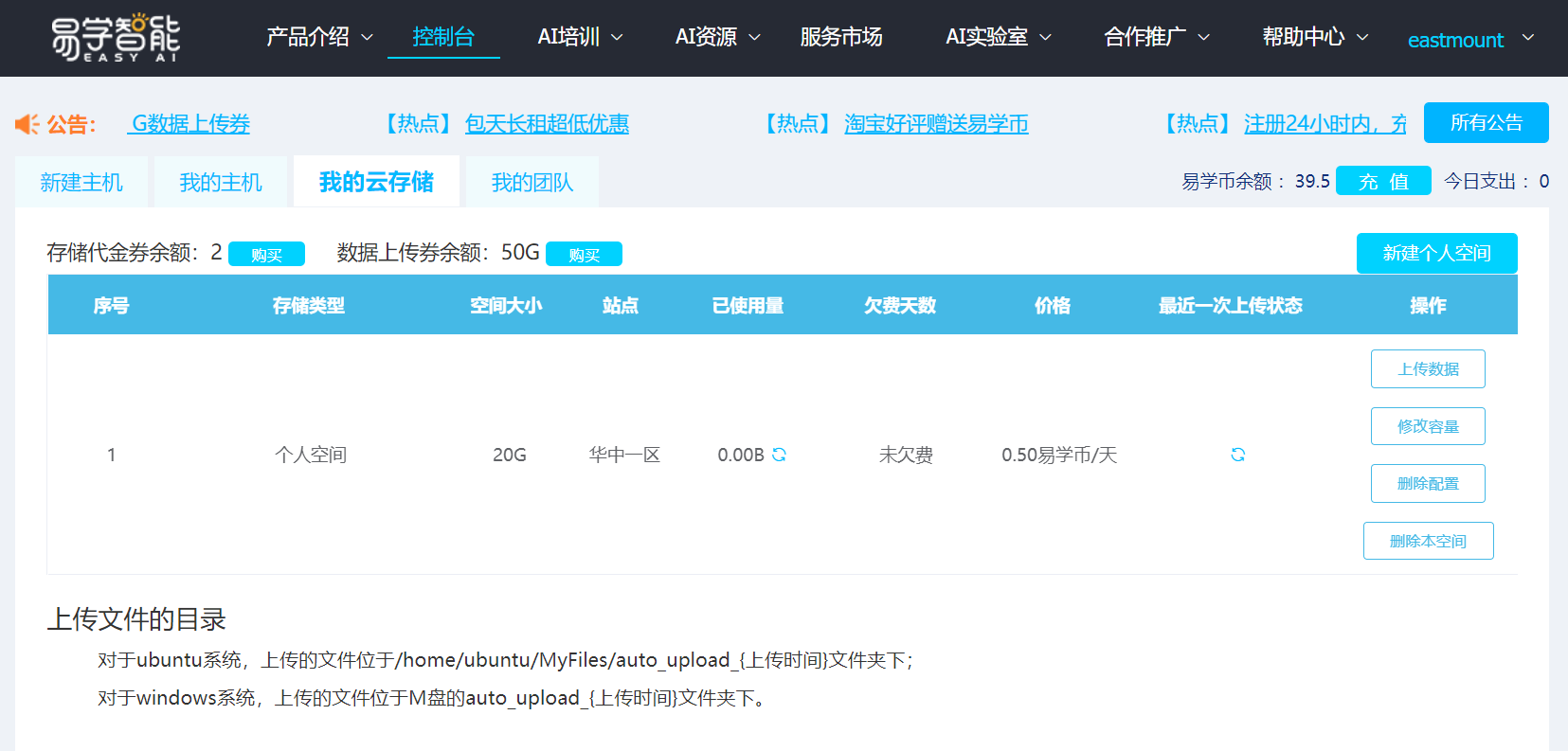The height and width of the screenshot is (751, 1568).
Task: Switch to the 新建主机 tab
Action: [81, 182]
